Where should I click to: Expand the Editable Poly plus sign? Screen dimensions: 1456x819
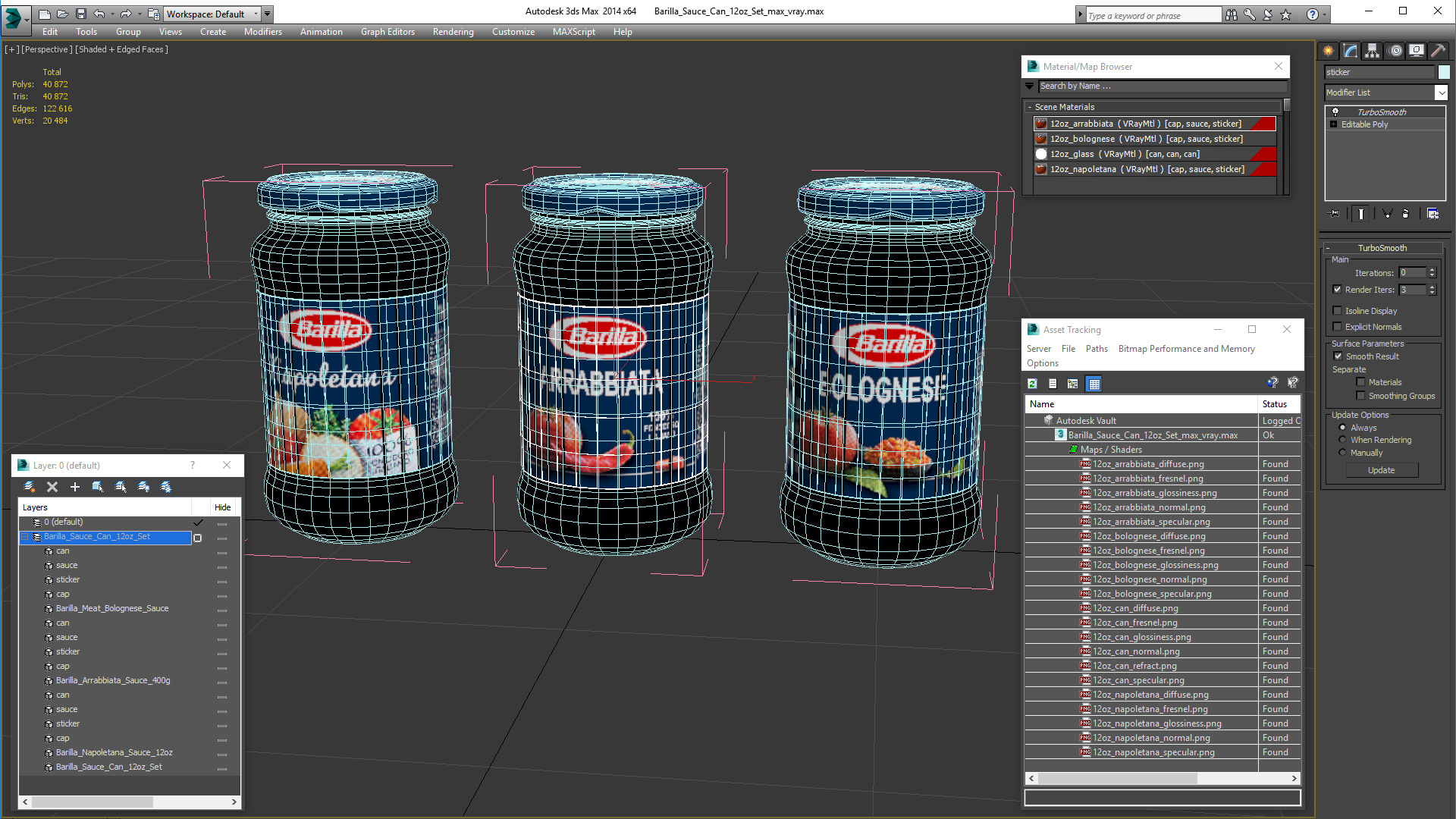tap(1334, 124)
